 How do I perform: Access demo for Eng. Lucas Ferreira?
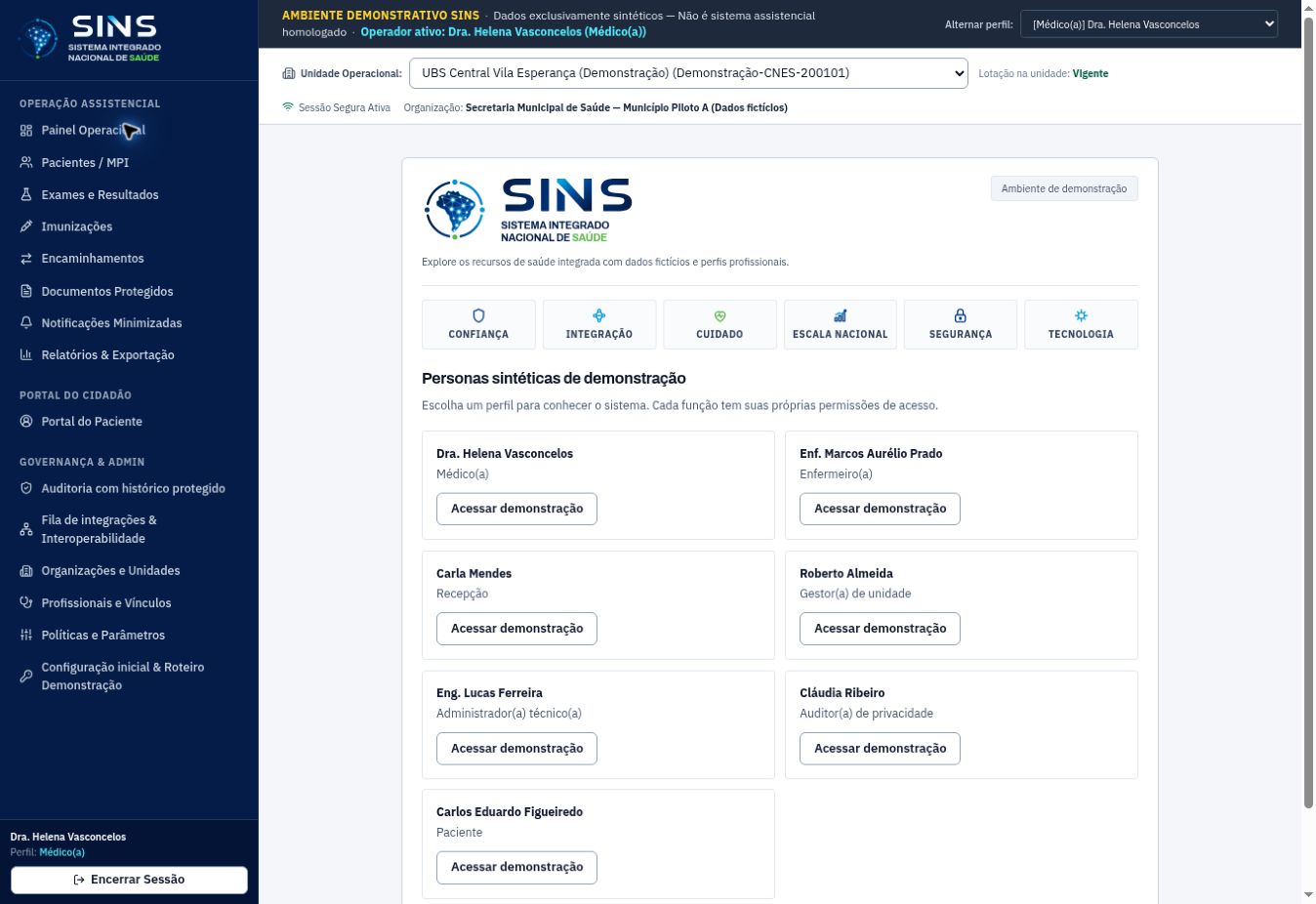point(516,749)
